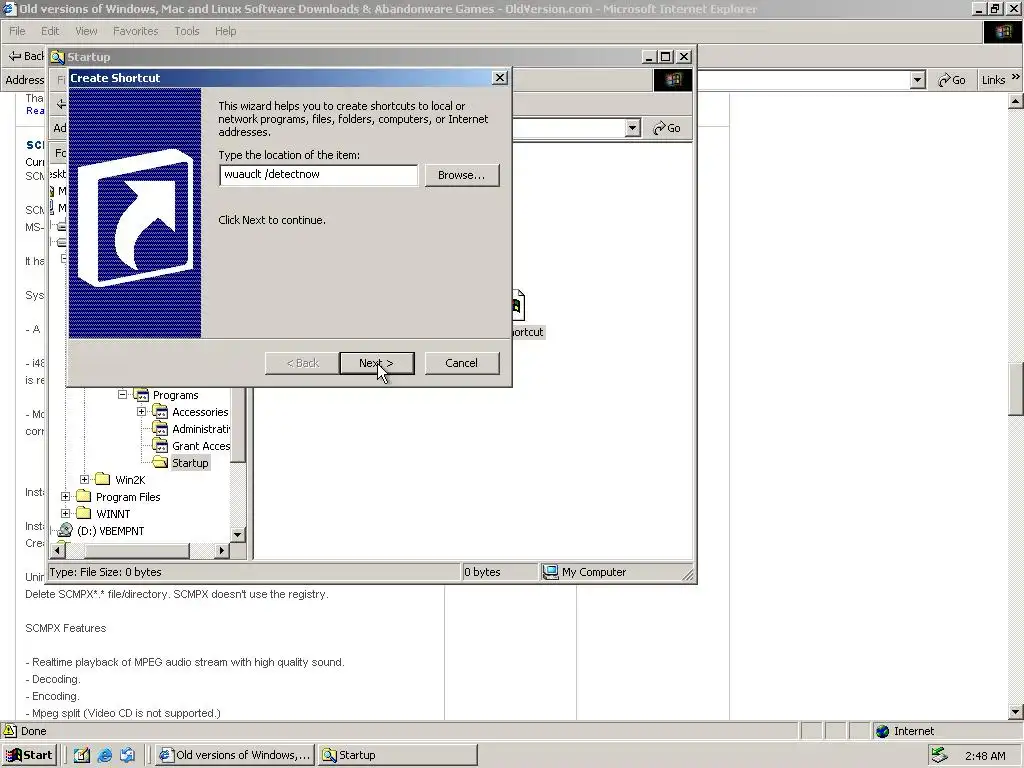1024x768 pixels.
Task: Select the Accessories folder icon
Action: click(x=160, y=411)
